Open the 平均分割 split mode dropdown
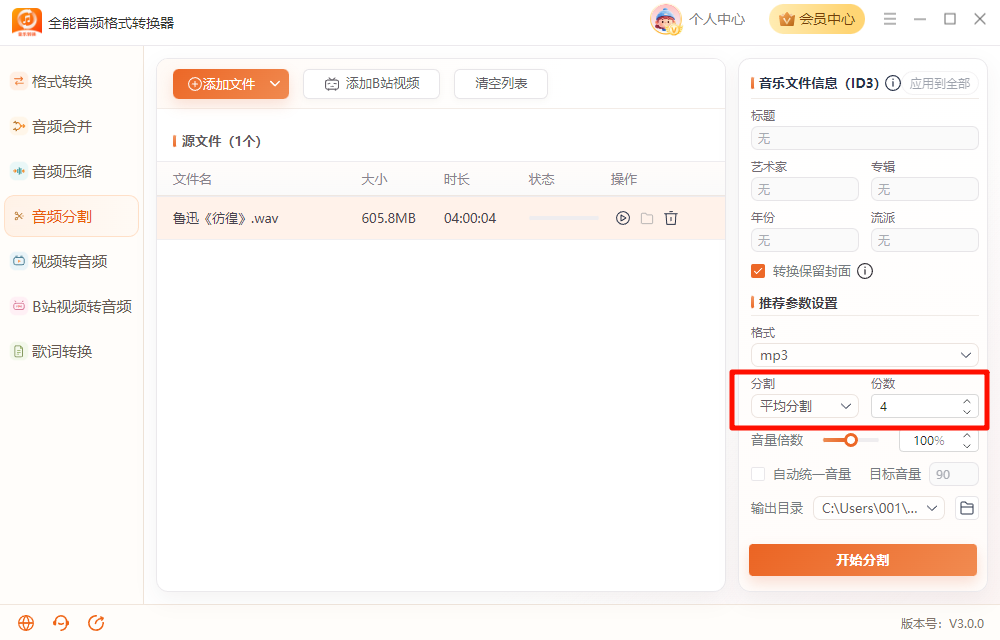 click(x=805, y=406)
